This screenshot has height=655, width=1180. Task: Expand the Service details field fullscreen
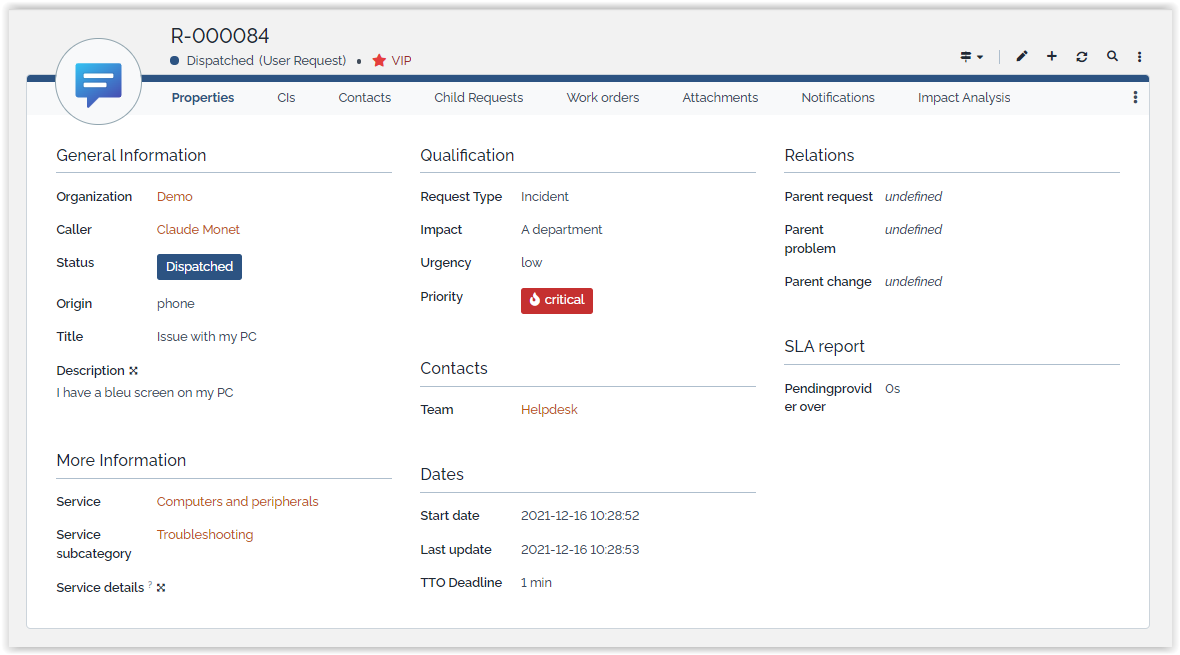click(161, 588)
